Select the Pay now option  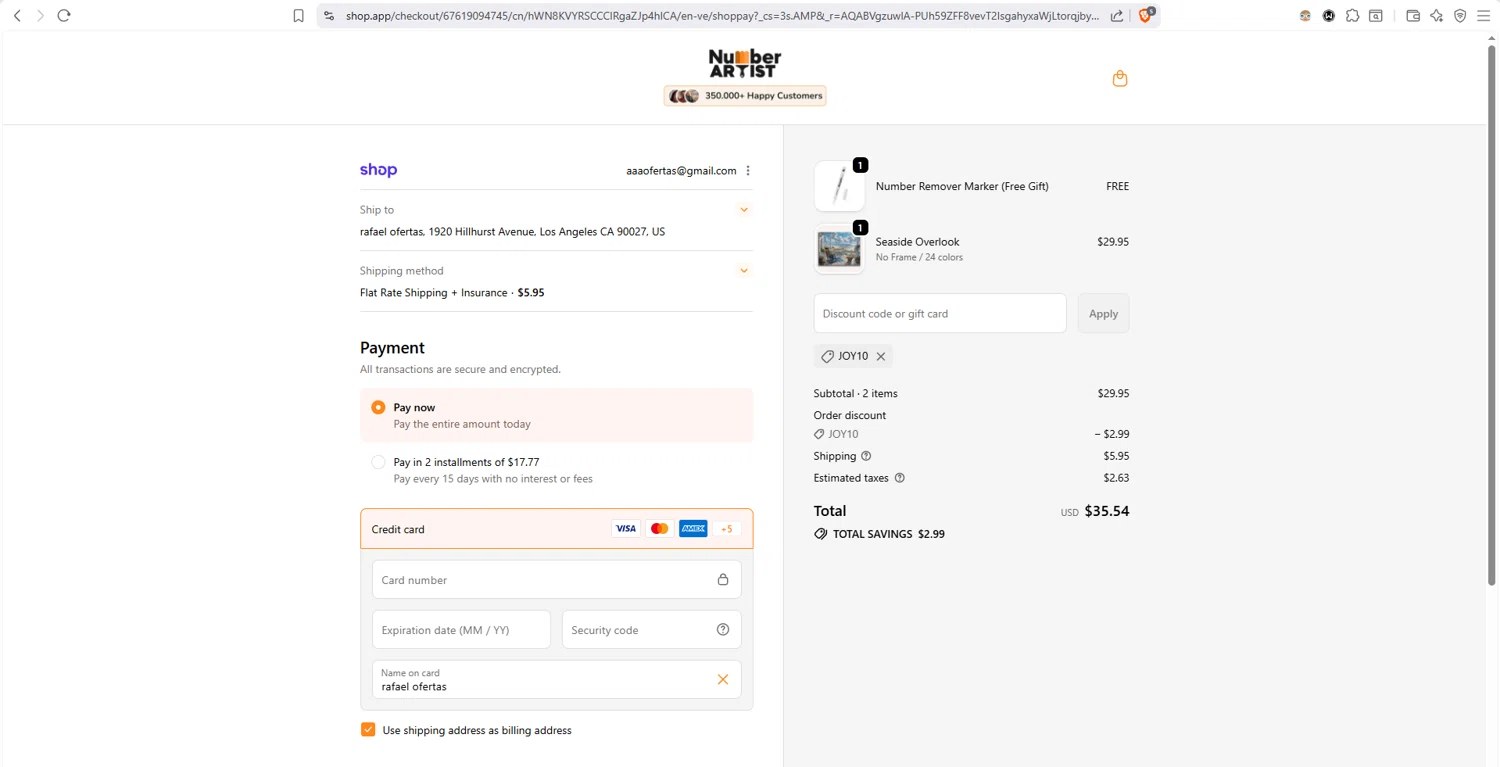pyautogui.click(x=378, y=407)
